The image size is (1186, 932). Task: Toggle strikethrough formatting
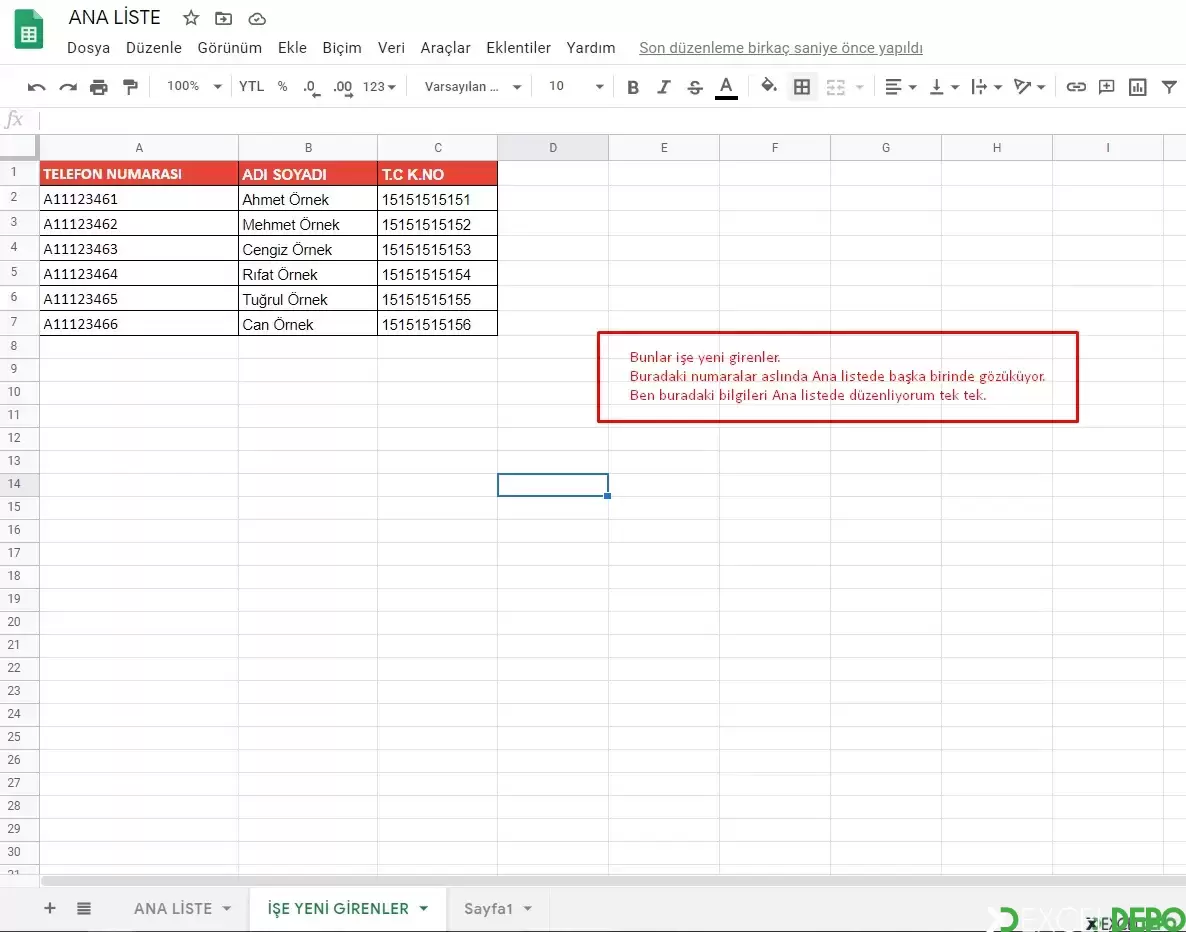tap(694, 87)
